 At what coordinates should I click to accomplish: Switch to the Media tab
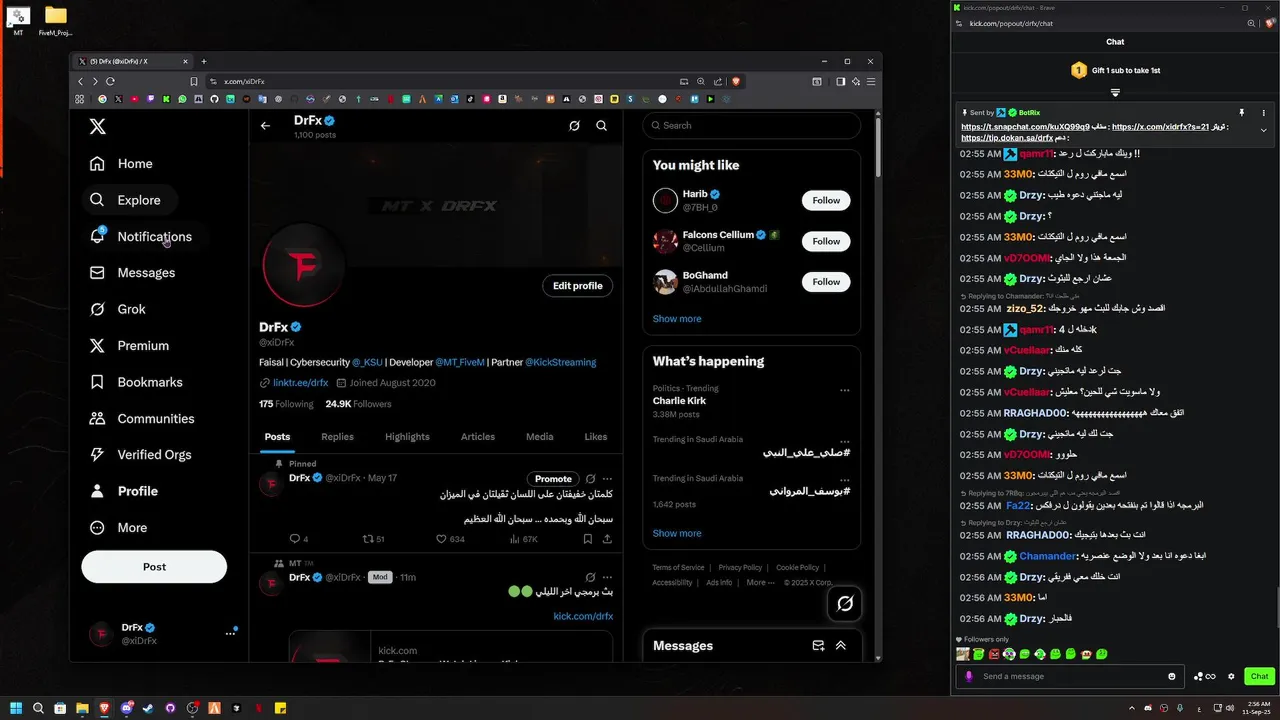coord(540,437)
